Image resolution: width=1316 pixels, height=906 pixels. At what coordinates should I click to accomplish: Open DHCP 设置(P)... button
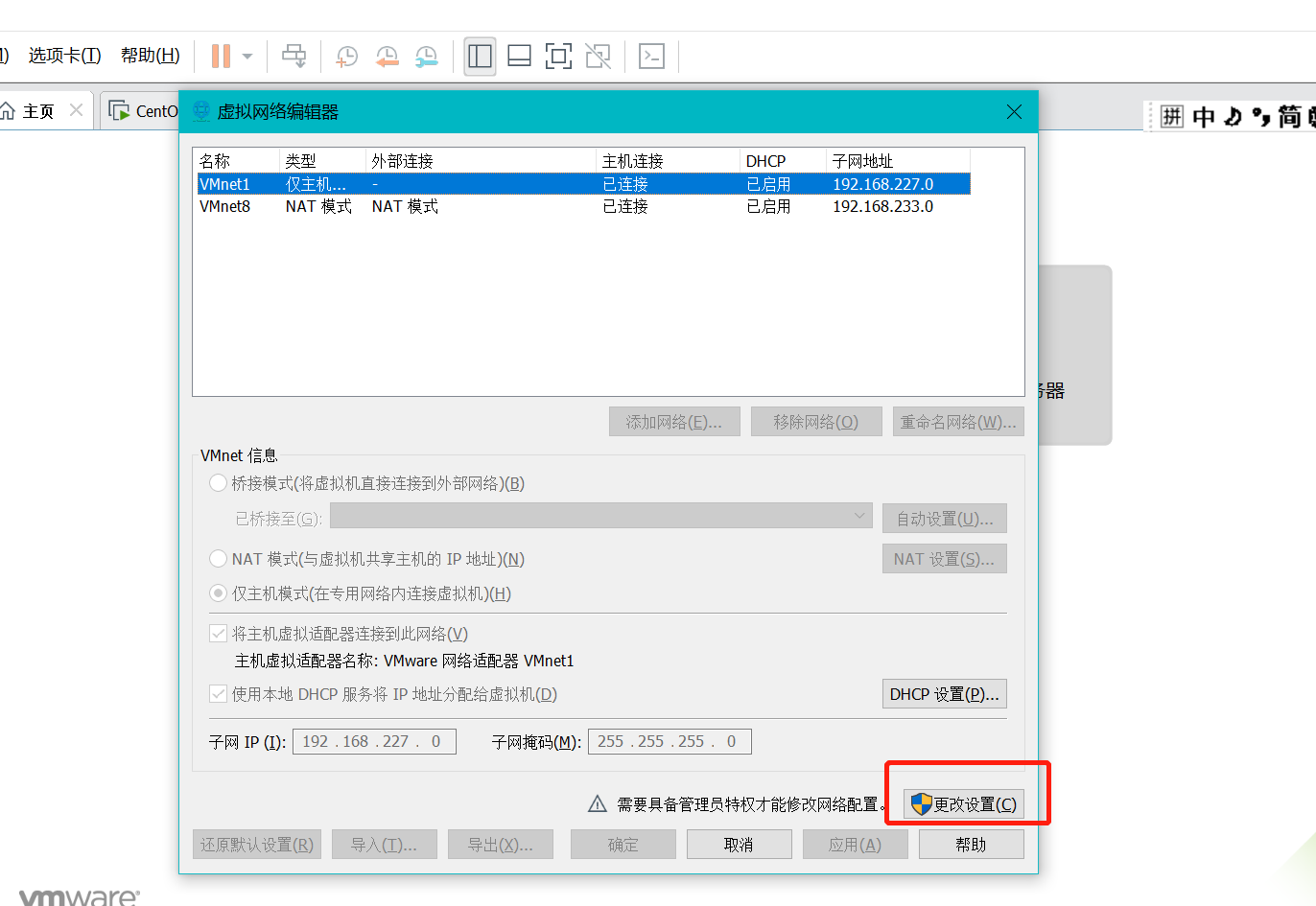945,694
